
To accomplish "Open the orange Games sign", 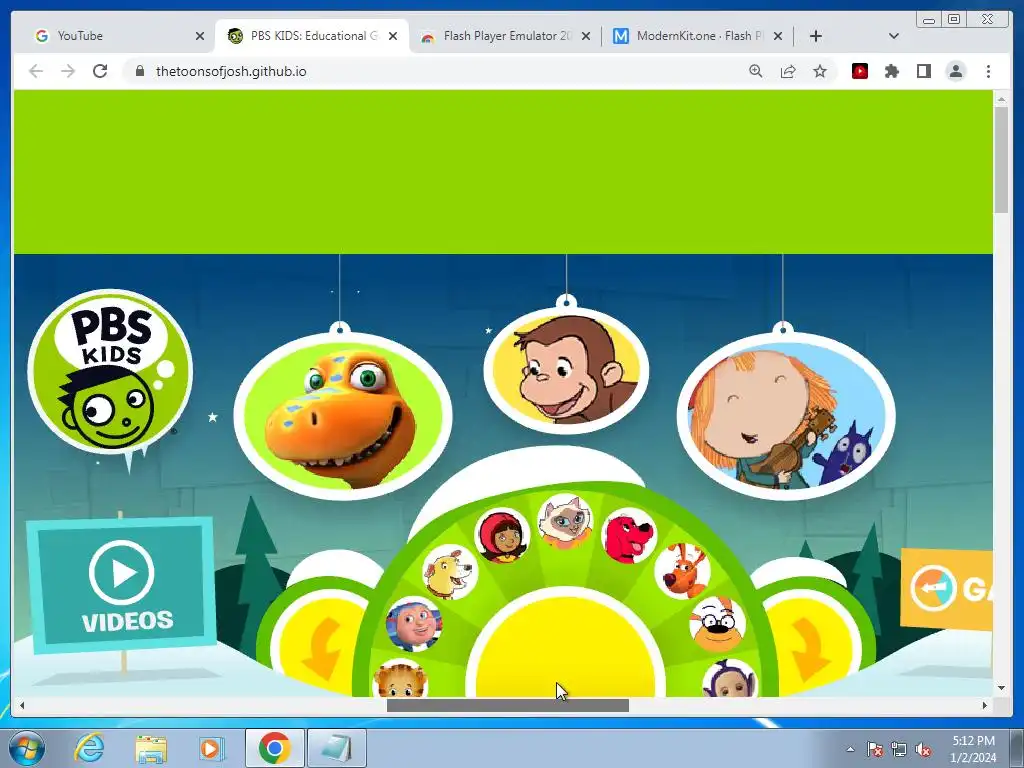I will point(946,590).
